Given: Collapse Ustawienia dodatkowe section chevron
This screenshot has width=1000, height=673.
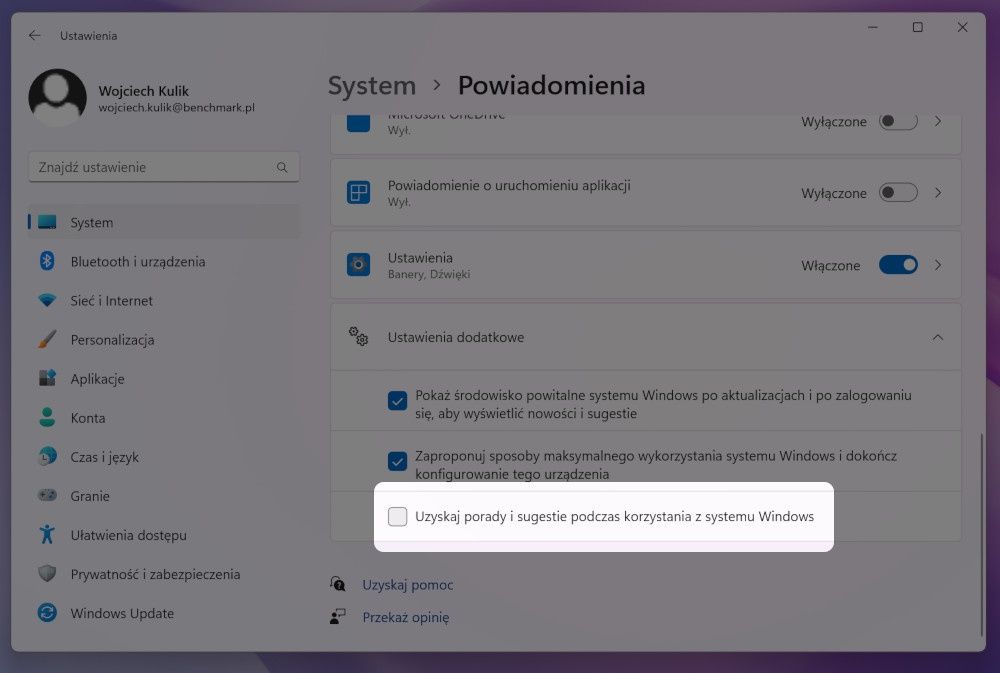Looking at the screenshot, I should tap(938, 337).
